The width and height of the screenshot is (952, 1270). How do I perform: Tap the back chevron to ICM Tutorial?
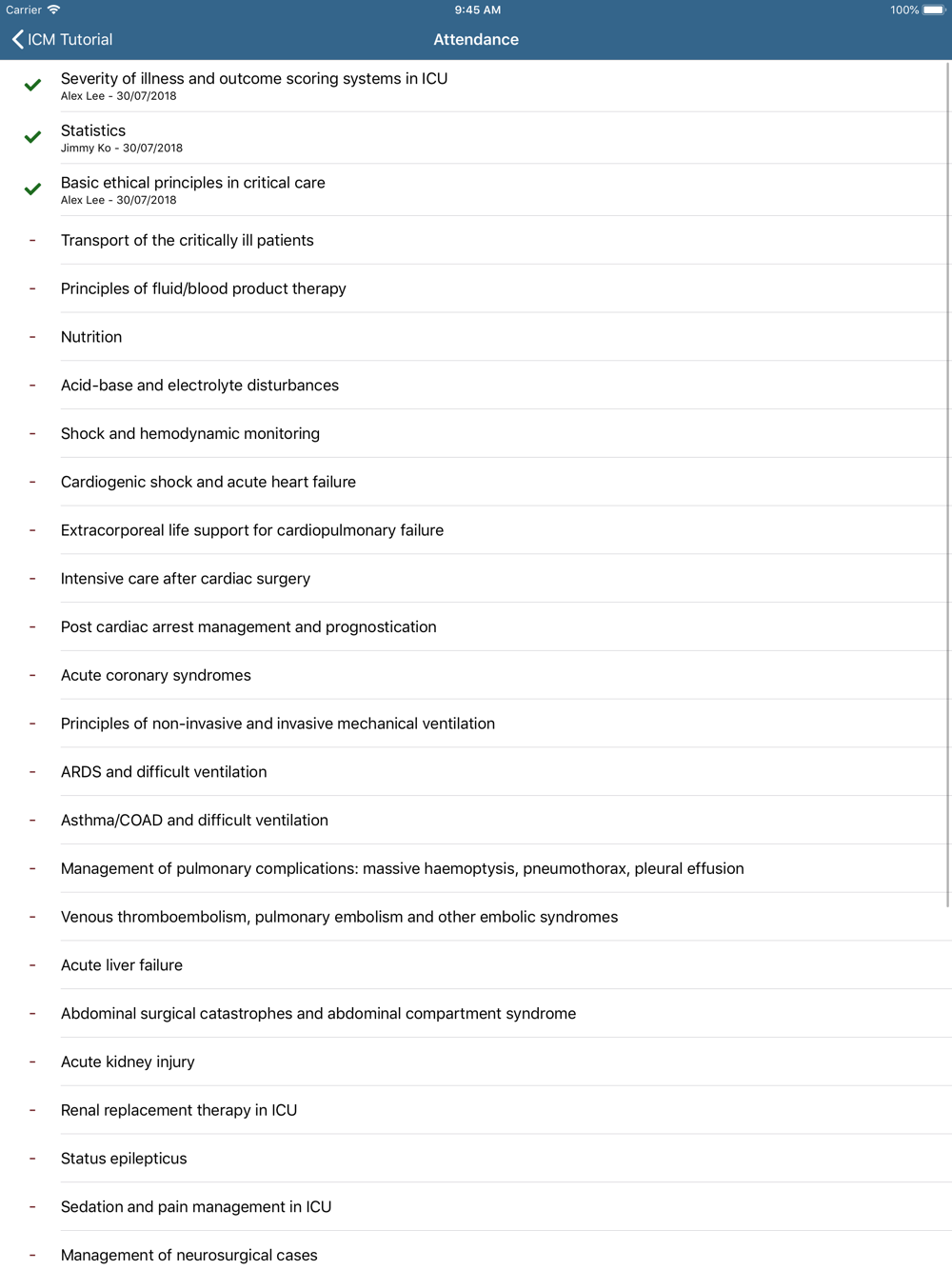(19, 39)
